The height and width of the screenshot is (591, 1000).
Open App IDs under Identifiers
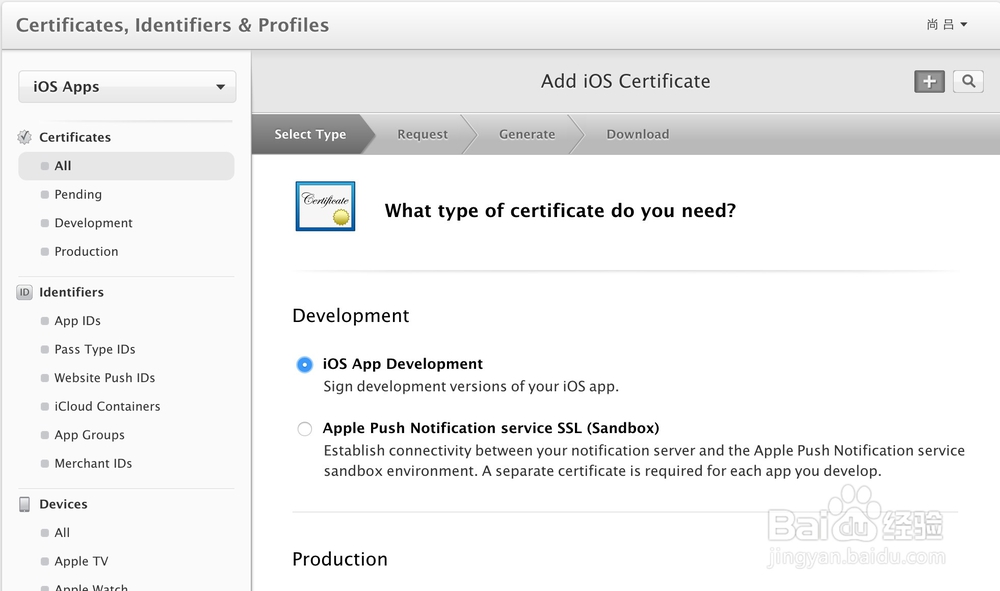(x=77, y=321)
